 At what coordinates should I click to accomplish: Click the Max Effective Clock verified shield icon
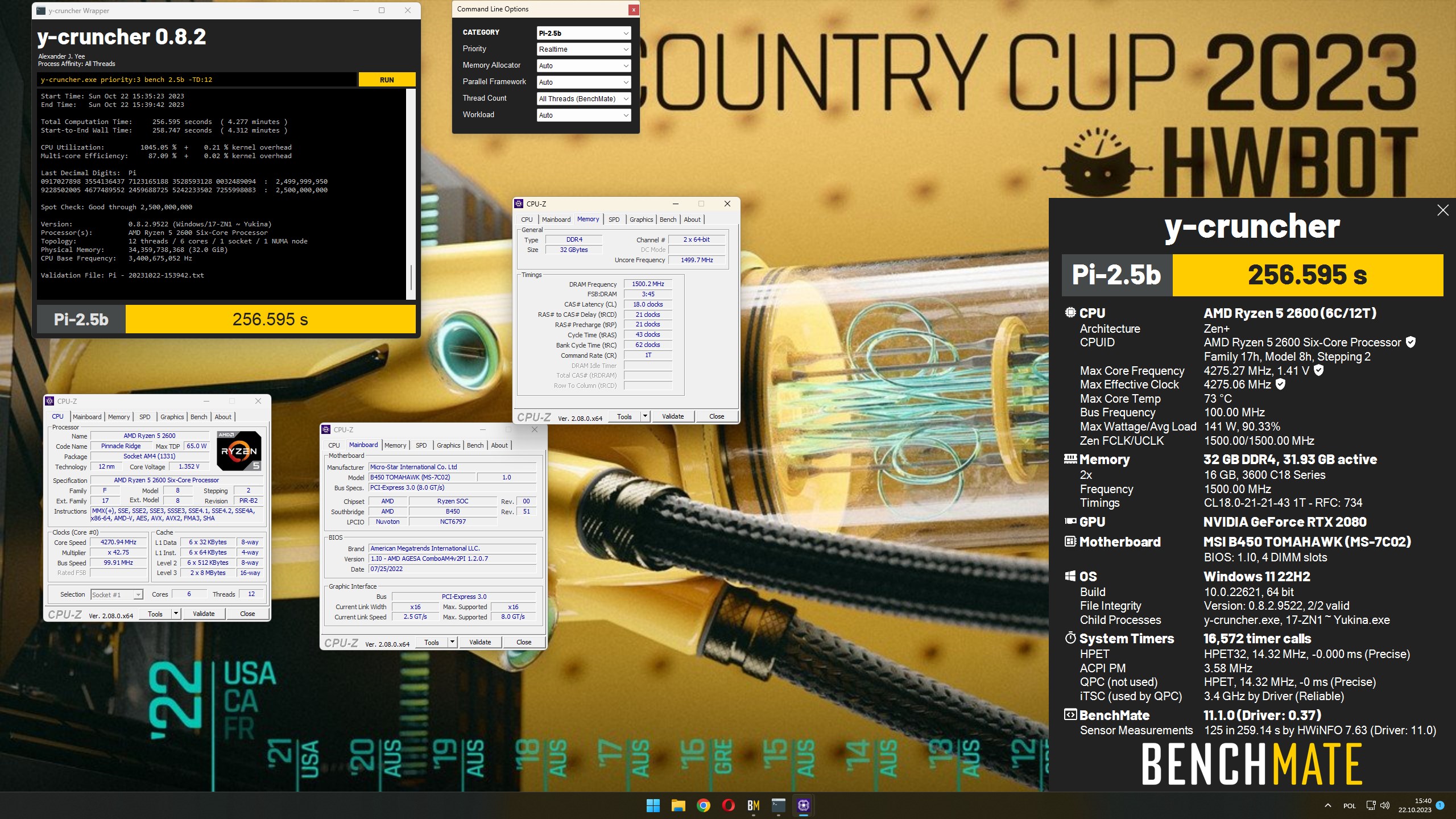coord(1280,384)
